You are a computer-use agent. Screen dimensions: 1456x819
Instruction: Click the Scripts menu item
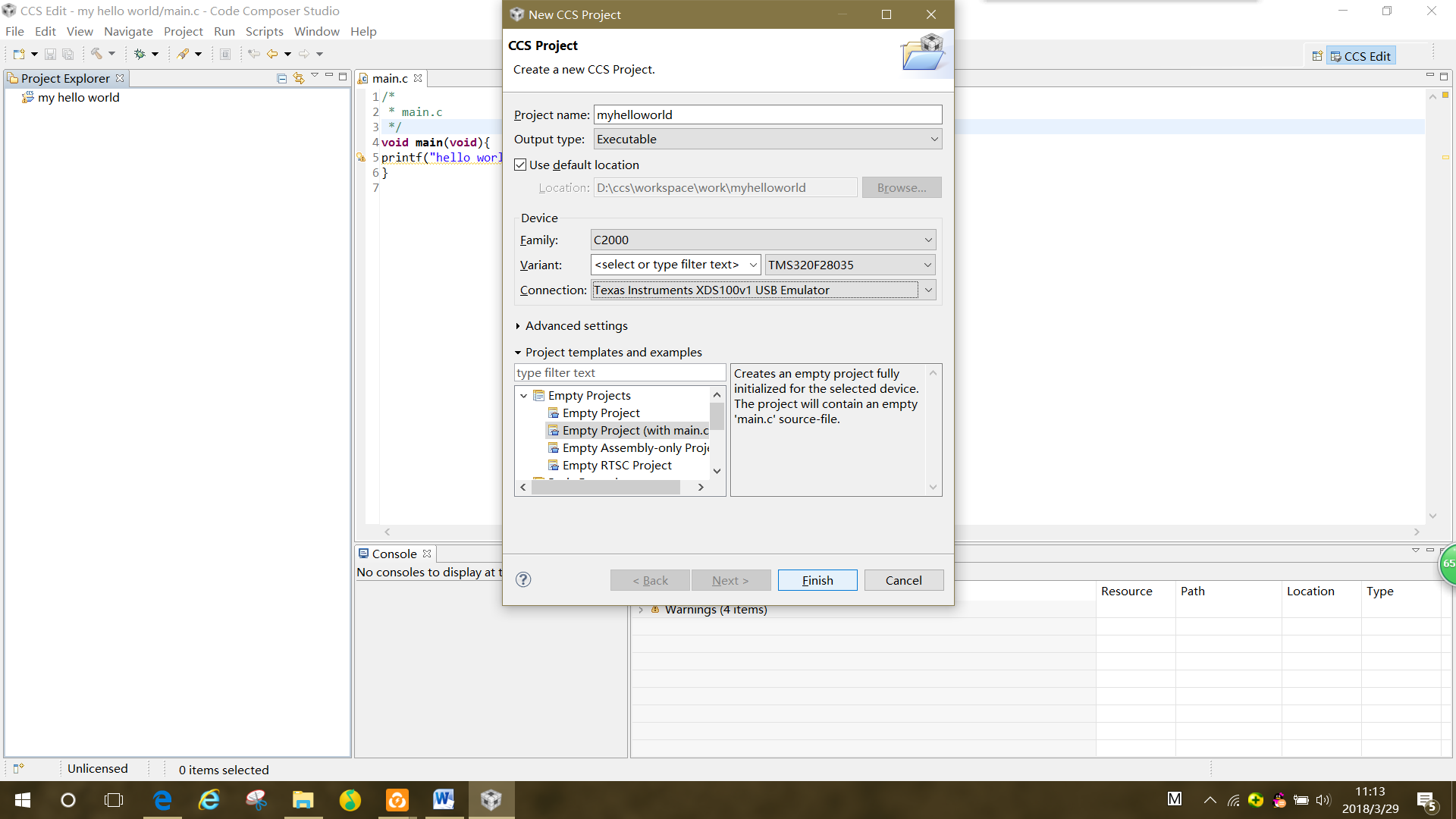(x=264, y=31)
